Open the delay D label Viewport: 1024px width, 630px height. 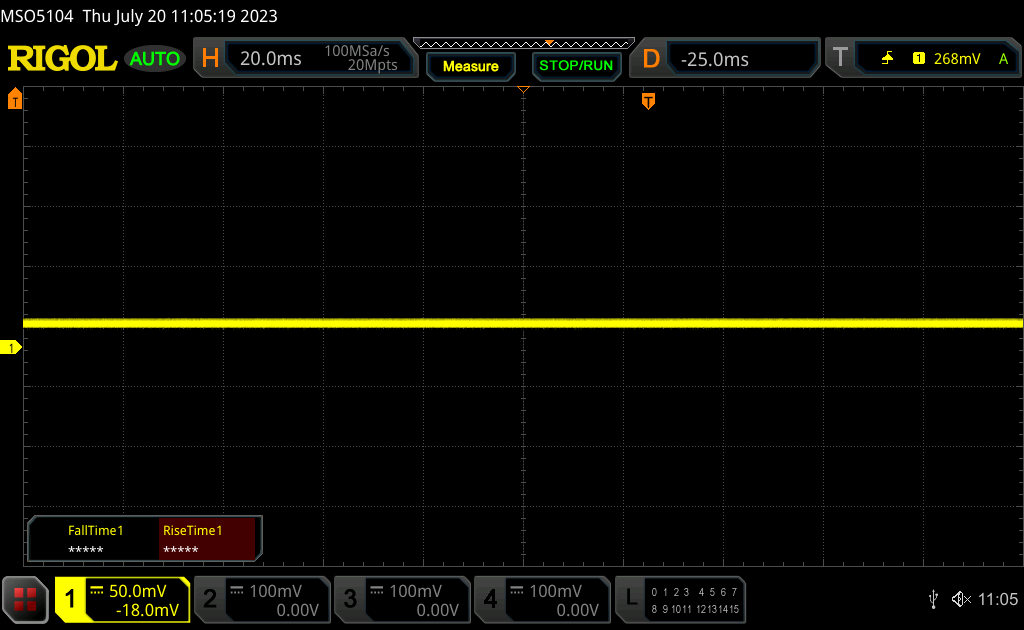tap(651, 59)
